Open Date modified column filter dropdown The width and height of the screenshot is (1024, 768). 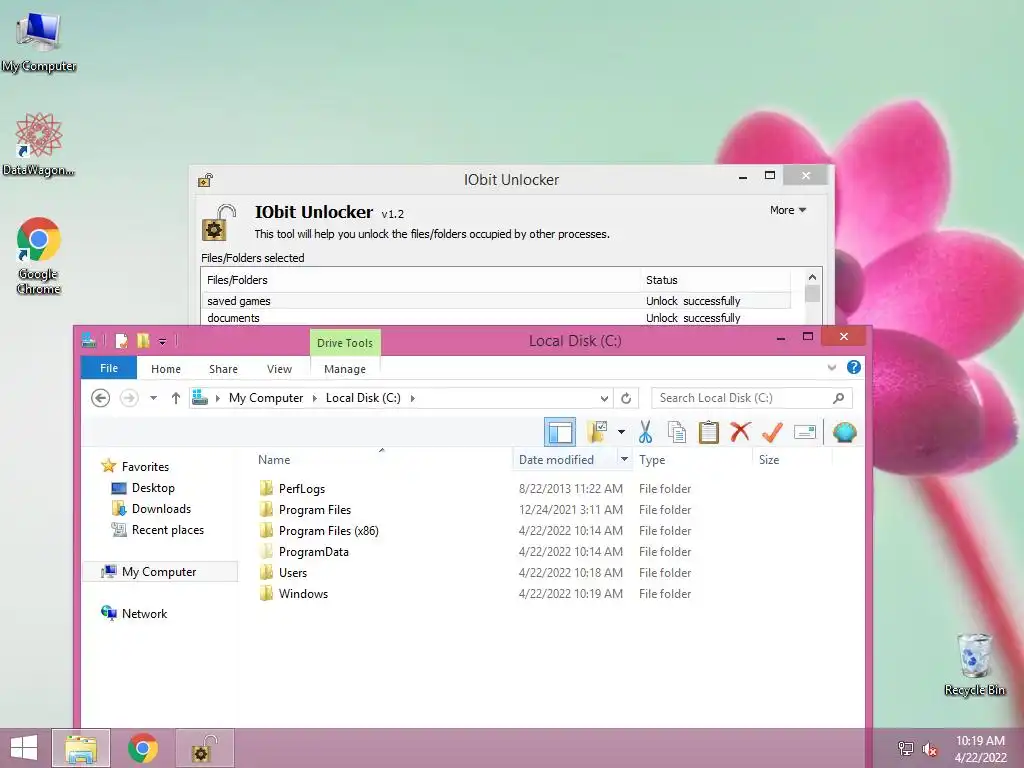click(624, 460)
